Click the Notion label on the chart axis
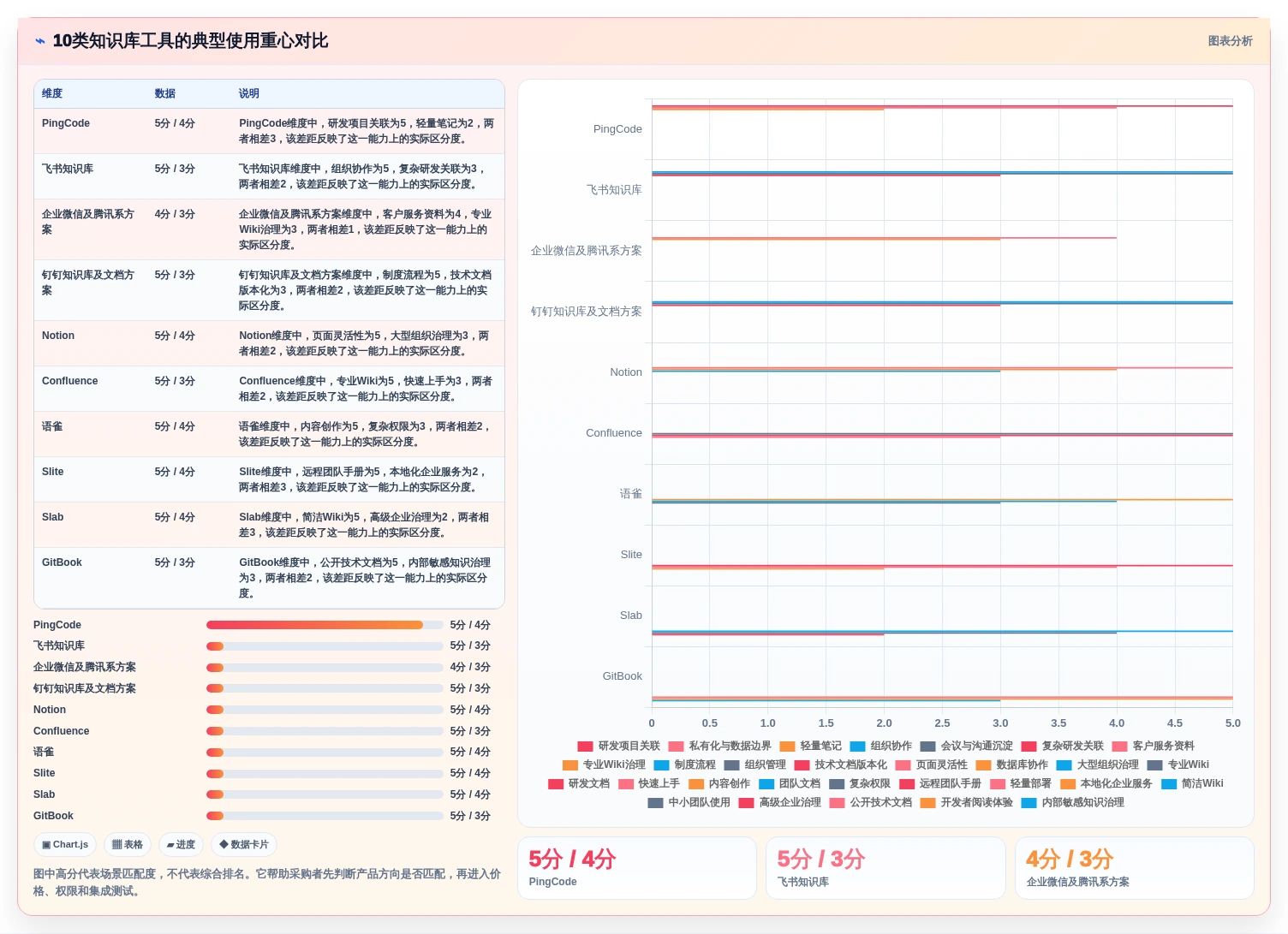This screenshot has width=1288, height=934. 626,372
